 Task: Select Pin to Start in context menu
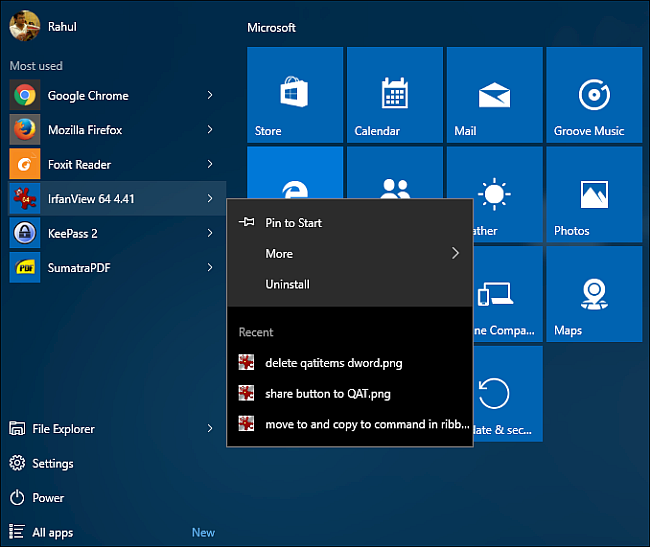[x=293, y=223]
